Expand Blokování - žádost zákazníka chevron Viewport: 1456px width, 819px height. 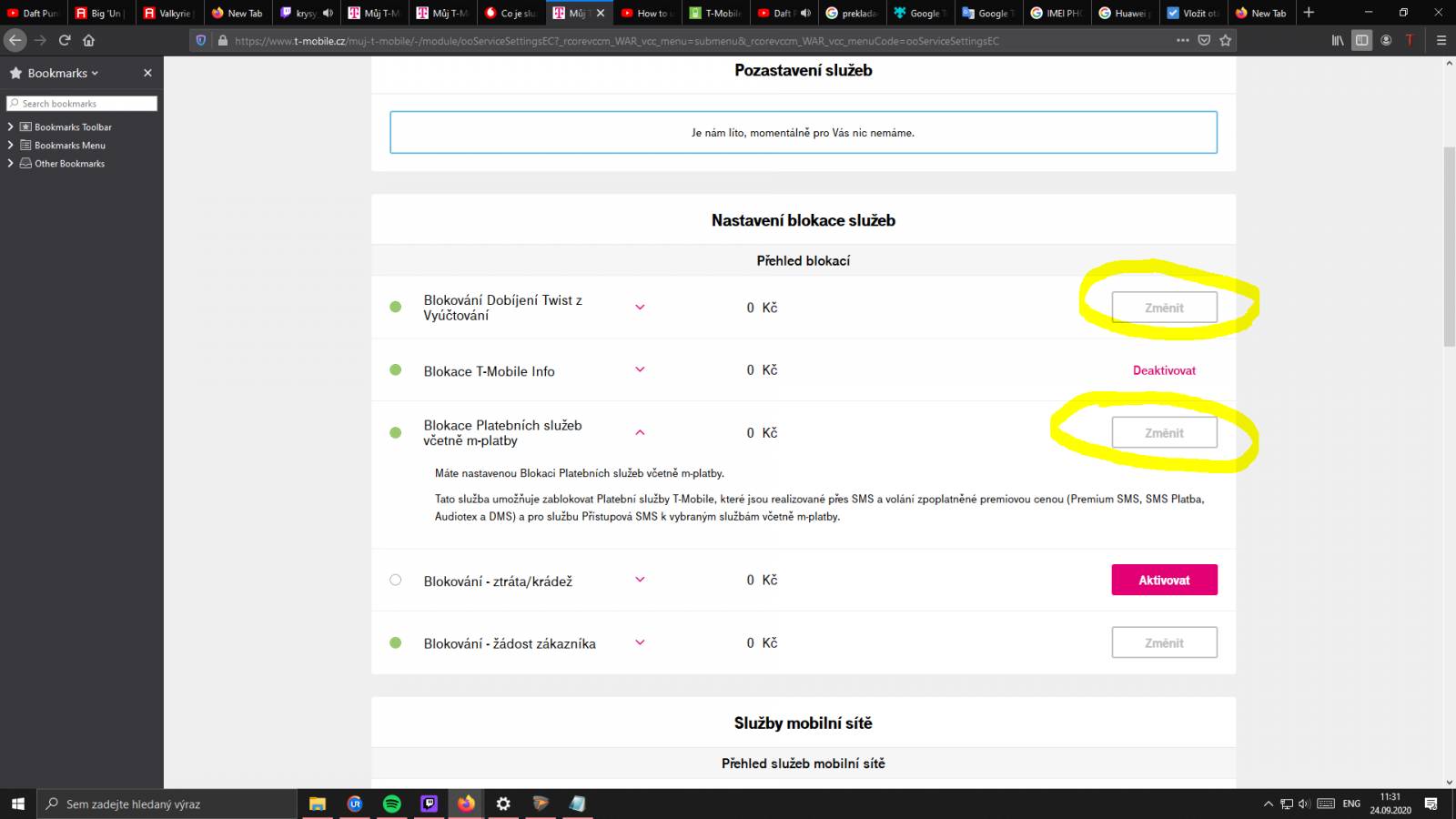640,642
